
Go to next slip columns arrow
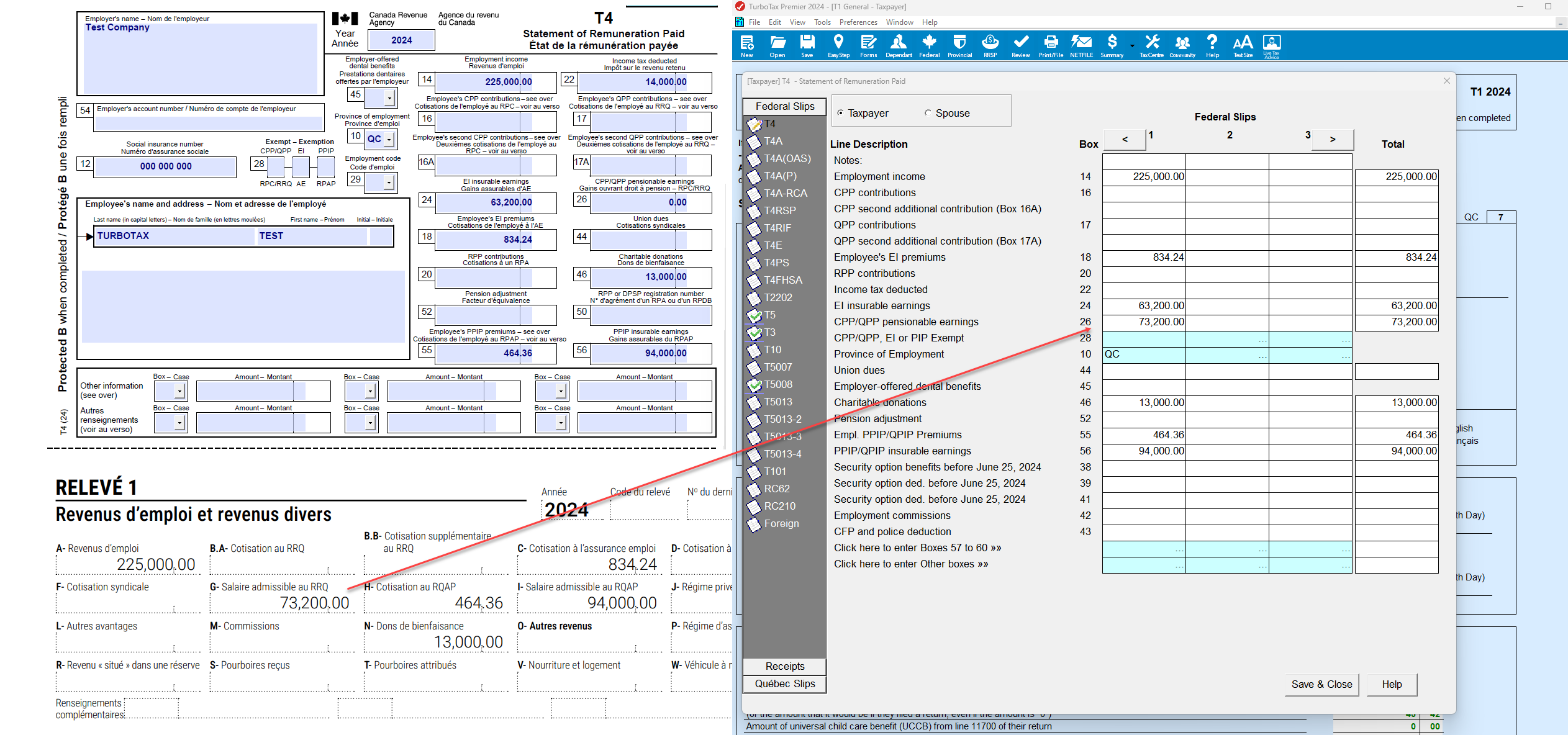(x=1333, y=139)
